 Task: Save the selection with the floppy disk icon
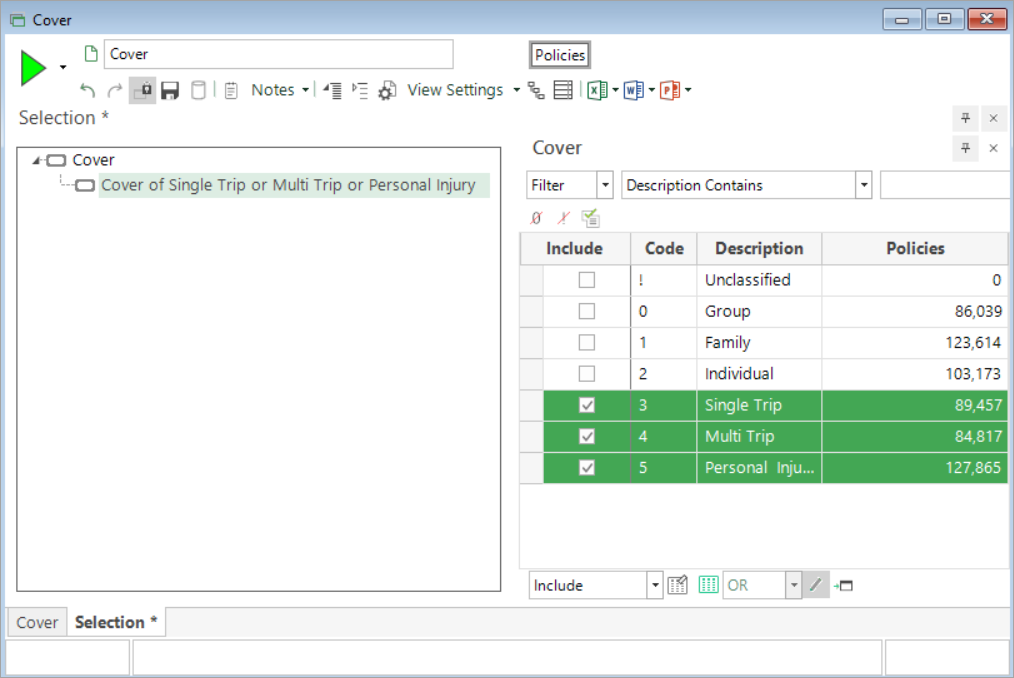click(x=170, y=91)
